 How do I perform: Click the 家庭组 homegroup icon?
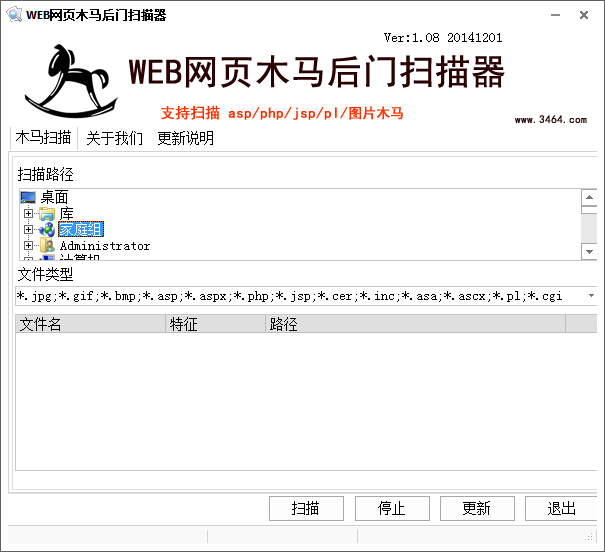coord(47,229)
